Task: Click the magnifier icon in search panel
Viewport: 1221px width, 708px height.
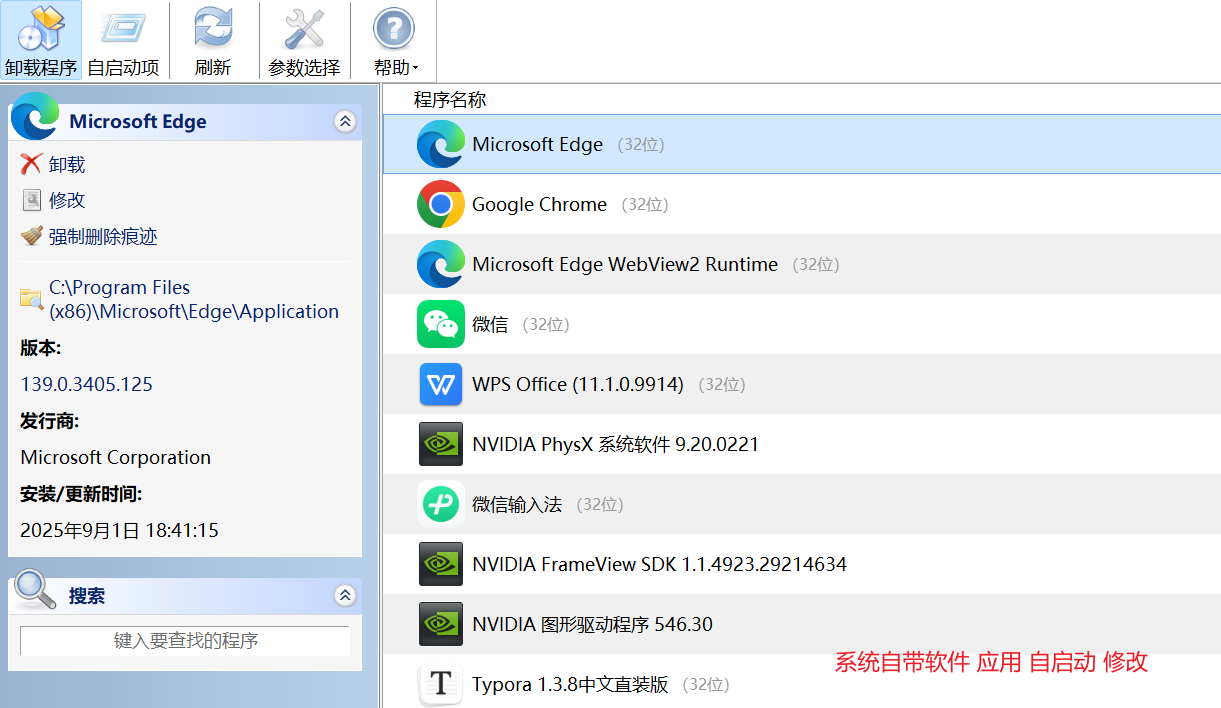Action: 35,590
